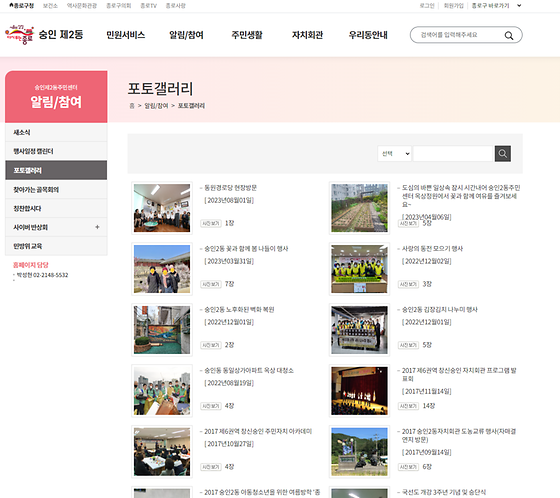Open the 사랑의 동전 모으기 행사 post
The width and height of the screenshot is (560, 498).
[x=432, y=249]
